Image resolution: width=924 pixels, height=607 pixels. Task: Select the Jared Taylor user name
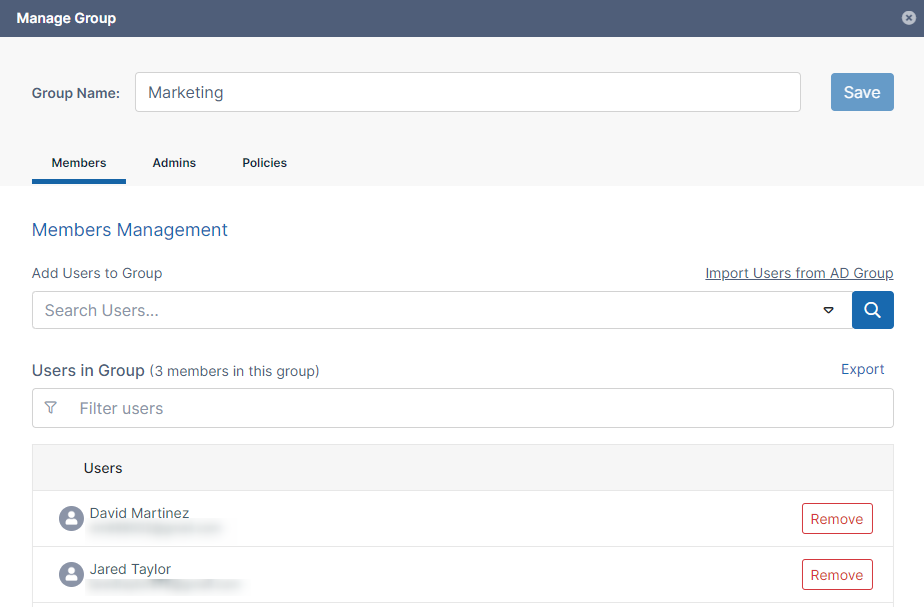[130, 569]
